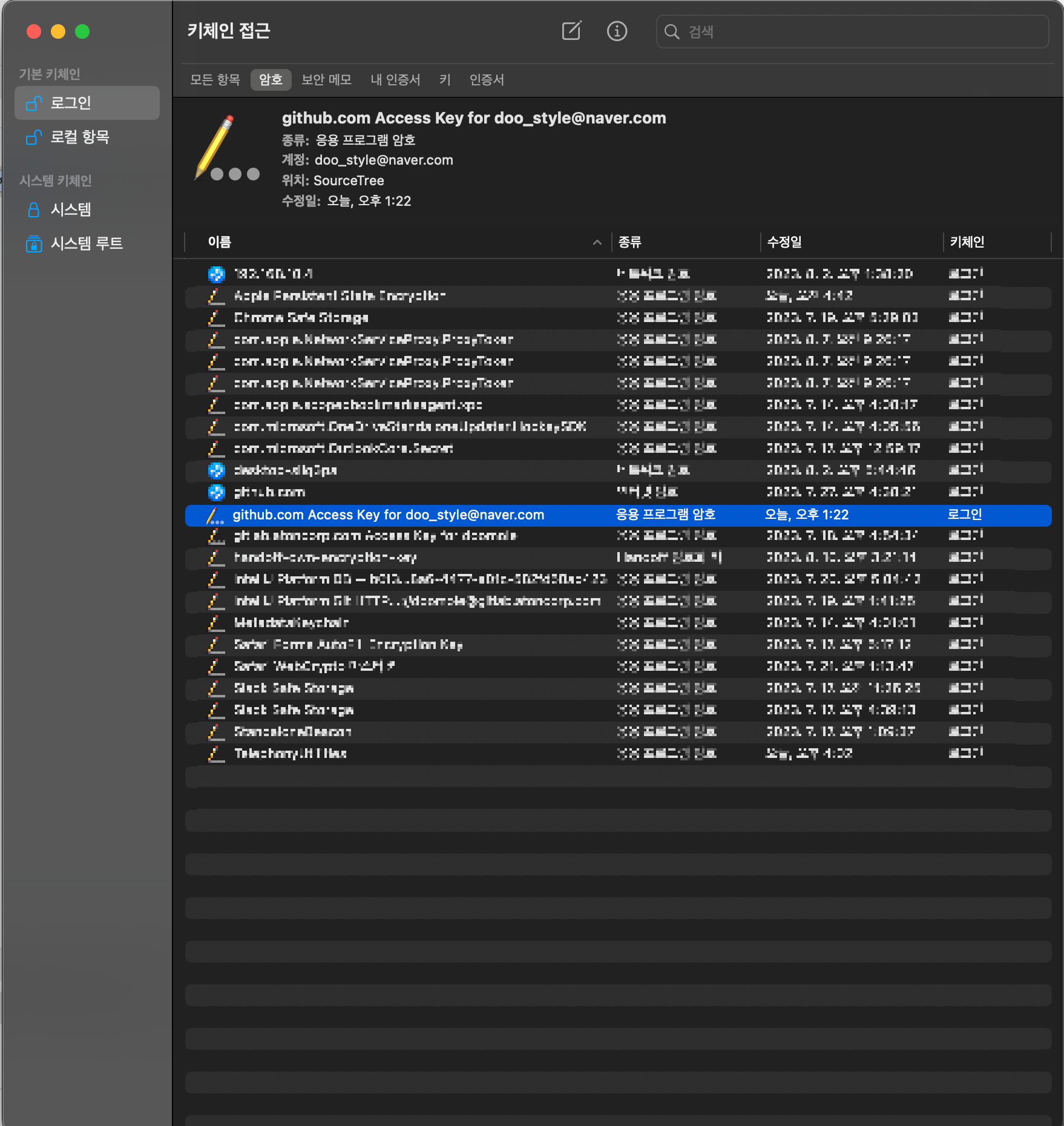Click into the 검색 search field

[x=852, y=31]
